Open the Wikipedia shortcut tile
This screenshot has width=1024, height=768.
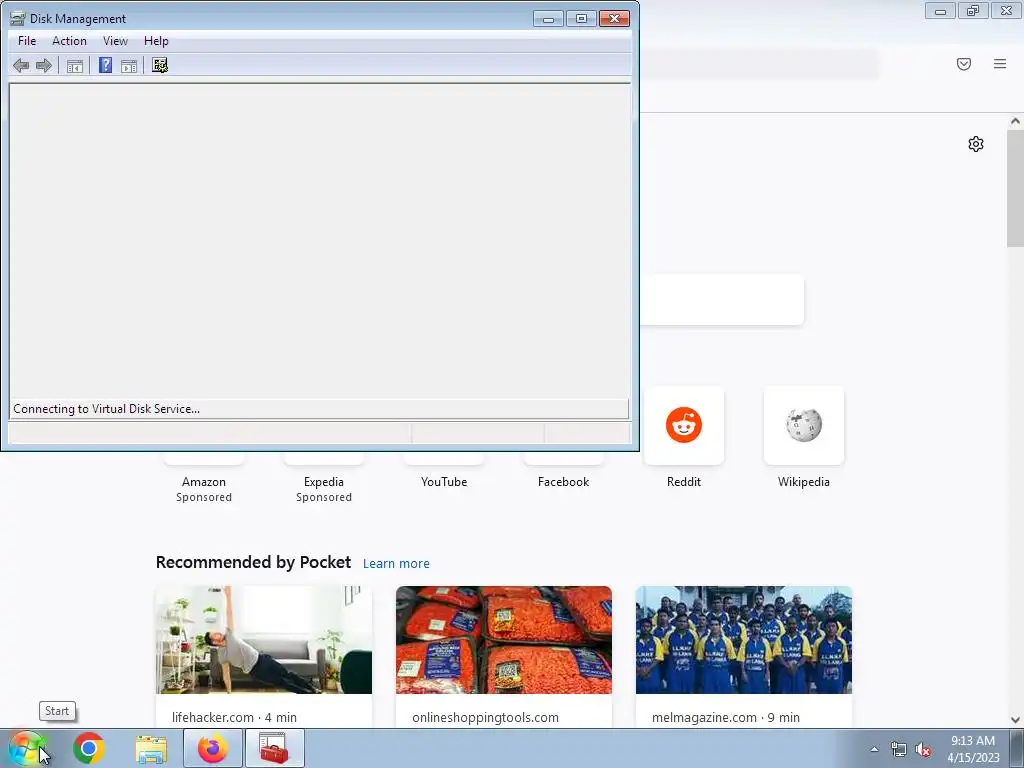(x=804, y=425)
